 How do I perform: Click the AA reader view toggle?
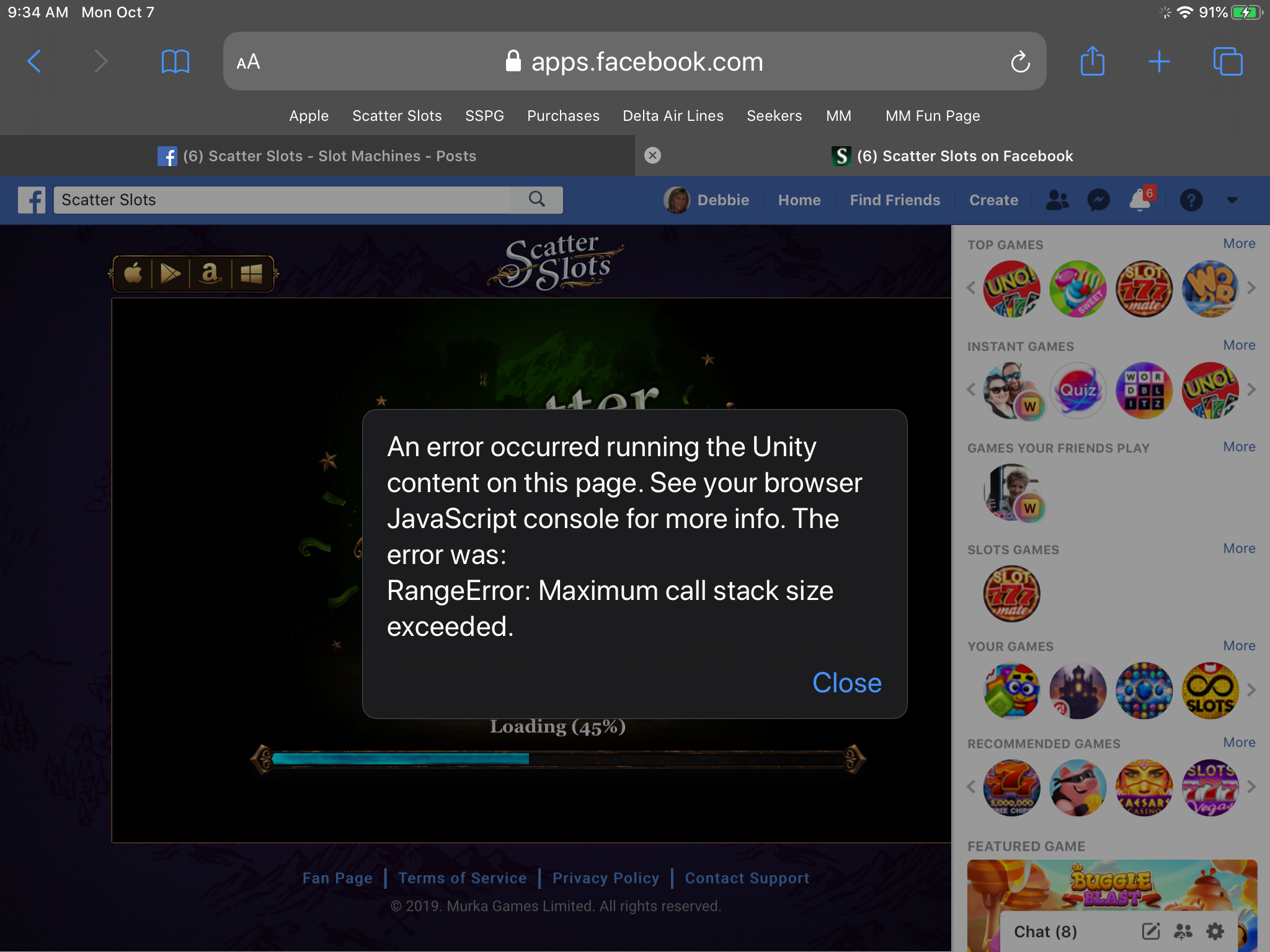[248, 62]
